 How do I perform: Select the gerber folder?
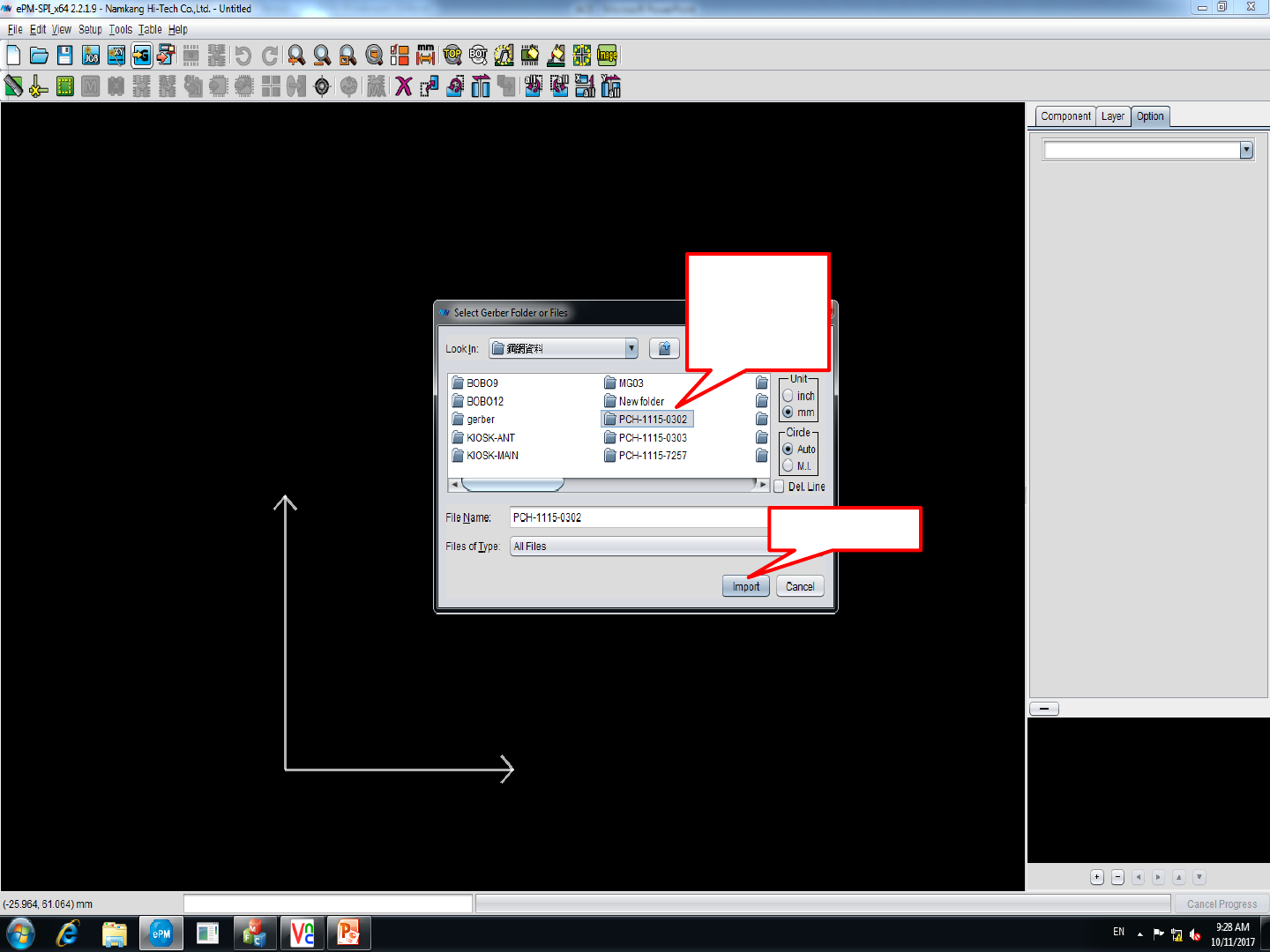point(474,420)
